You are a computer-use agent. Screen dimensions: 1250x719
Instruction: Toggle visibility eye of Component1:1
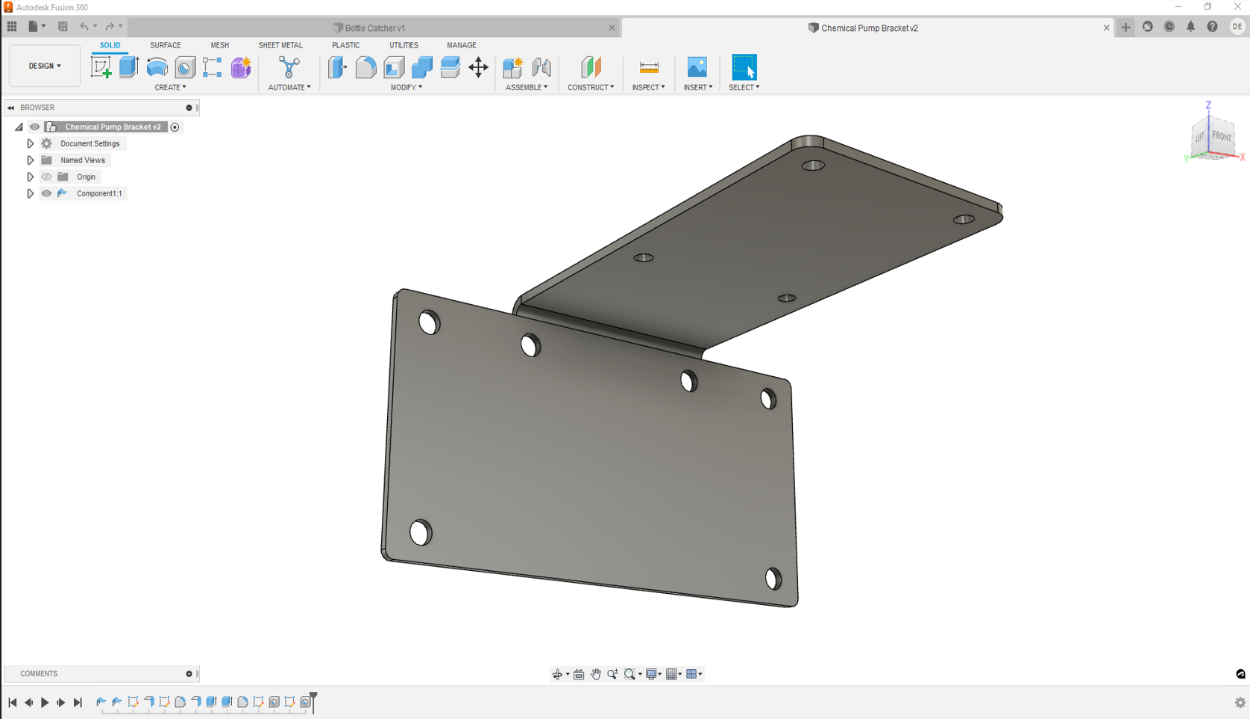46,193
